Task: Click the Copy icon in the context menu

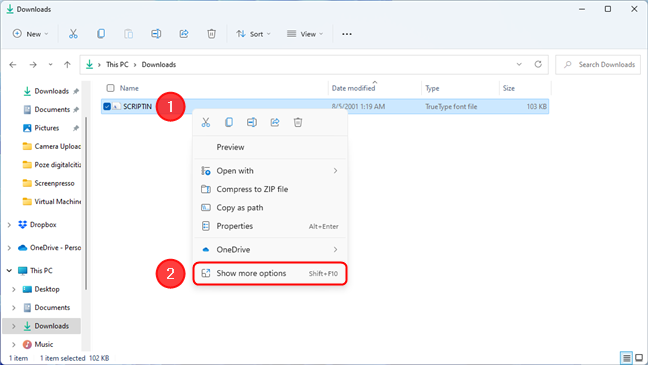Action: tap(229, 122)
